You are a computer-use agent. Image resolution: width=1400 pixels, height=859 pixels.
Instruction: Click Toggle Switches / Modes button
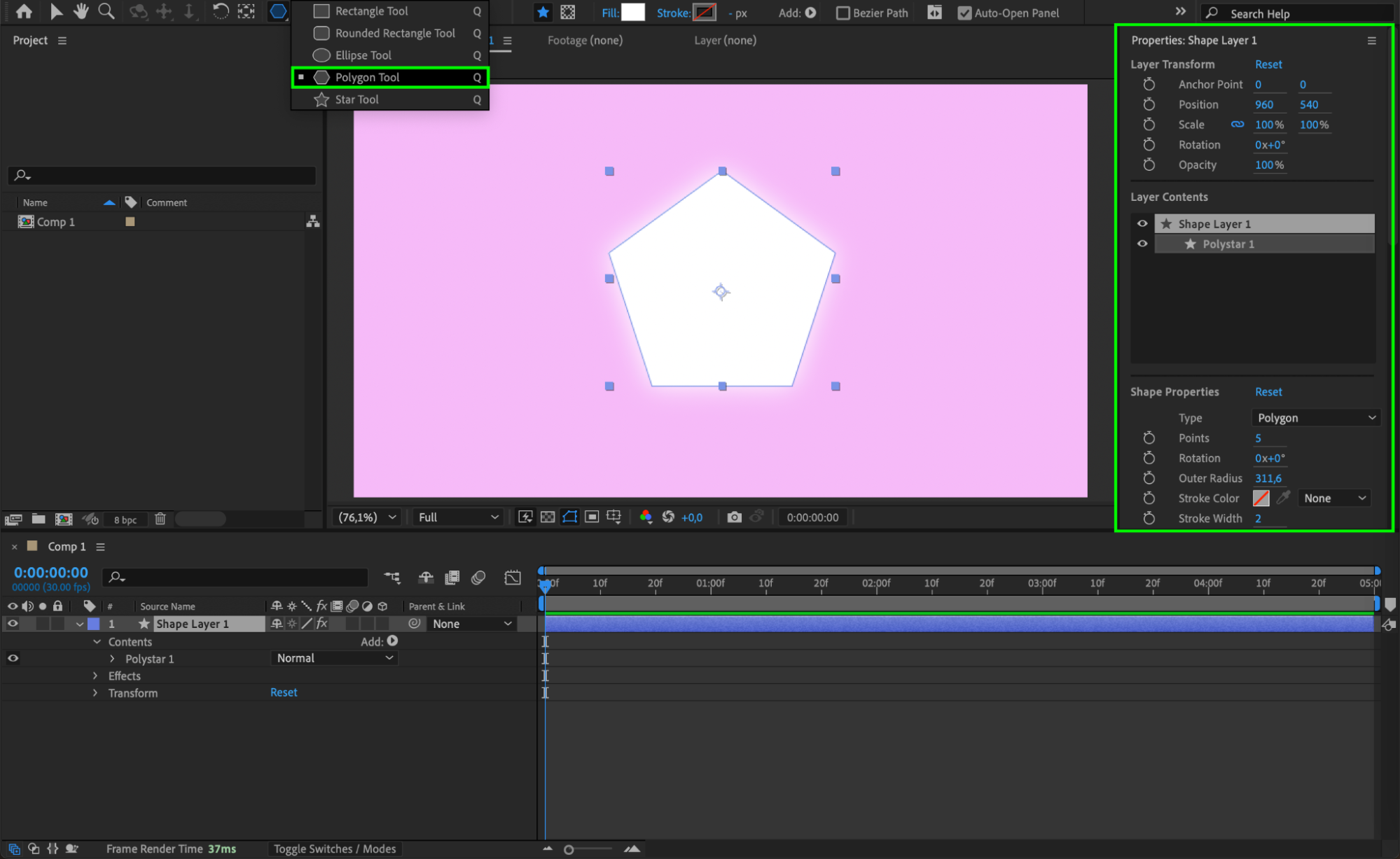(335, 848)
